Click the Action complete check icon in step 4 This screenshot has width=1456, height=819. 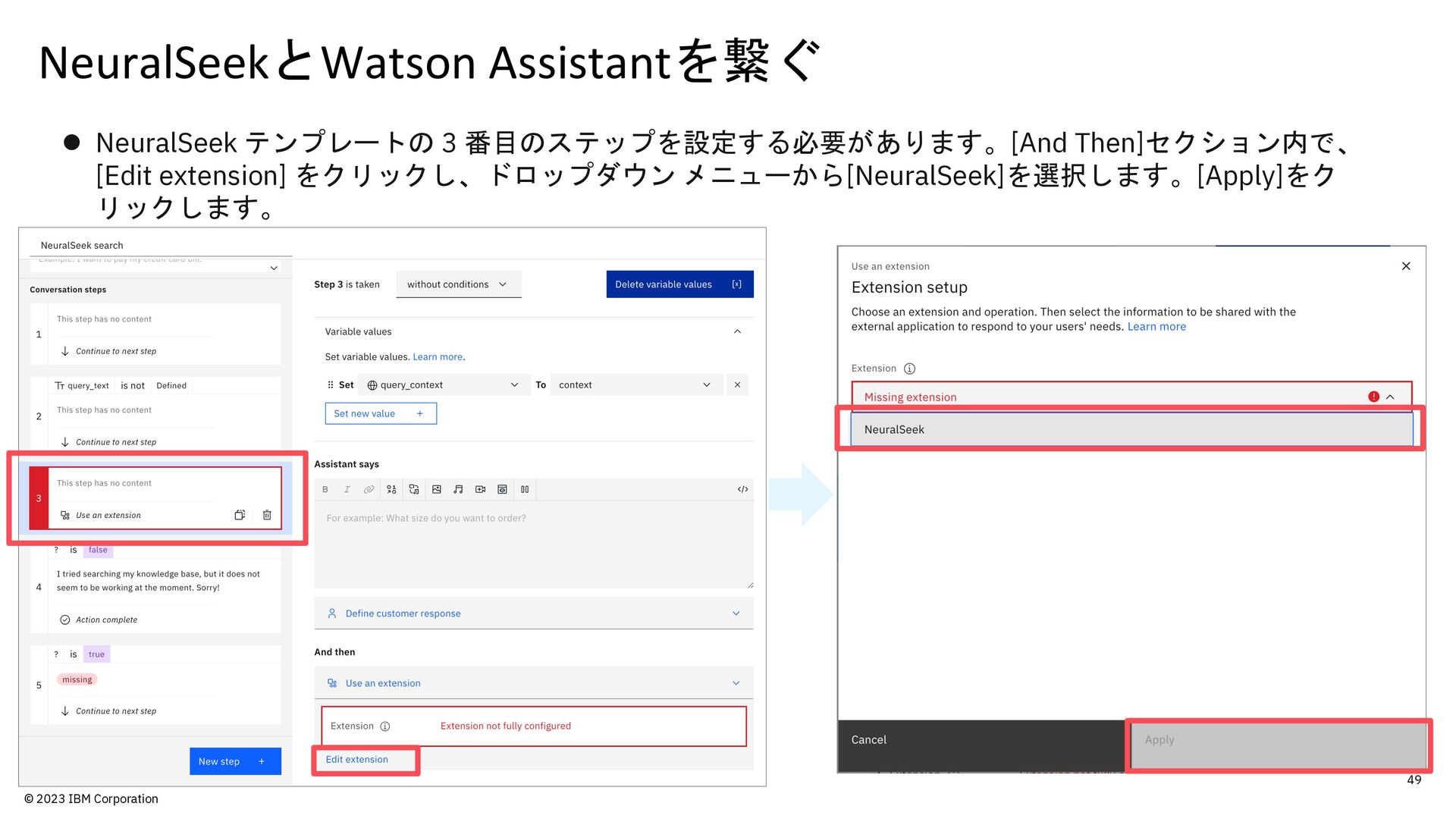(x=65, y=620)
